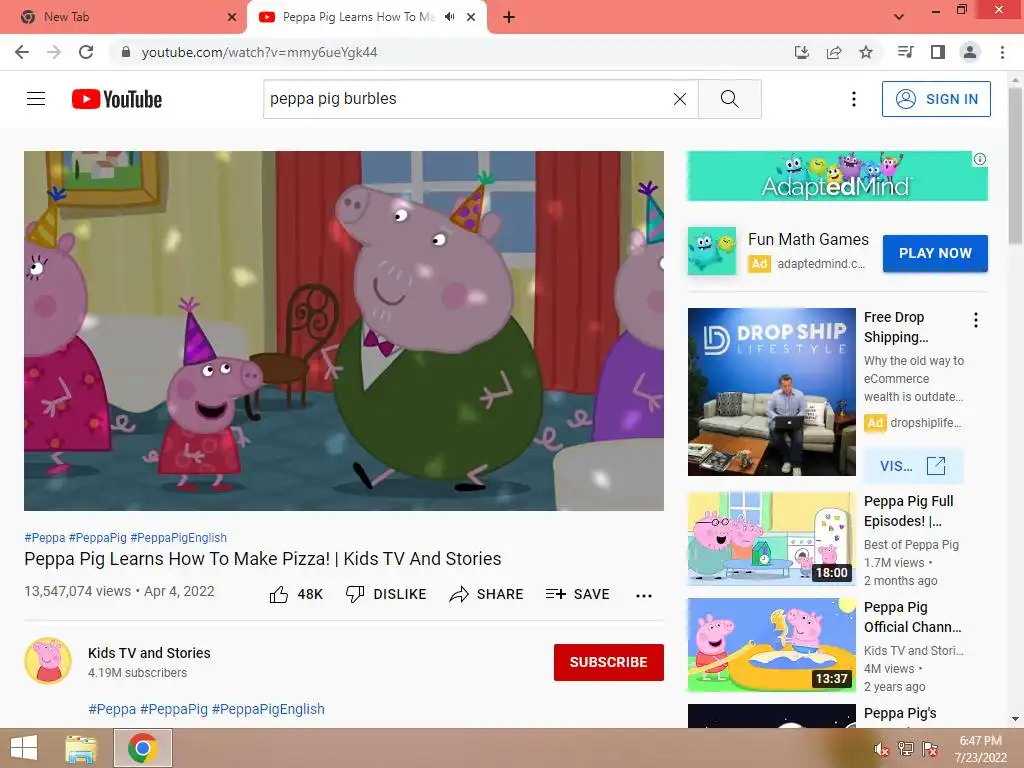Go forward in browser history
Screen dimensions: 1024x768
(54, 52)
